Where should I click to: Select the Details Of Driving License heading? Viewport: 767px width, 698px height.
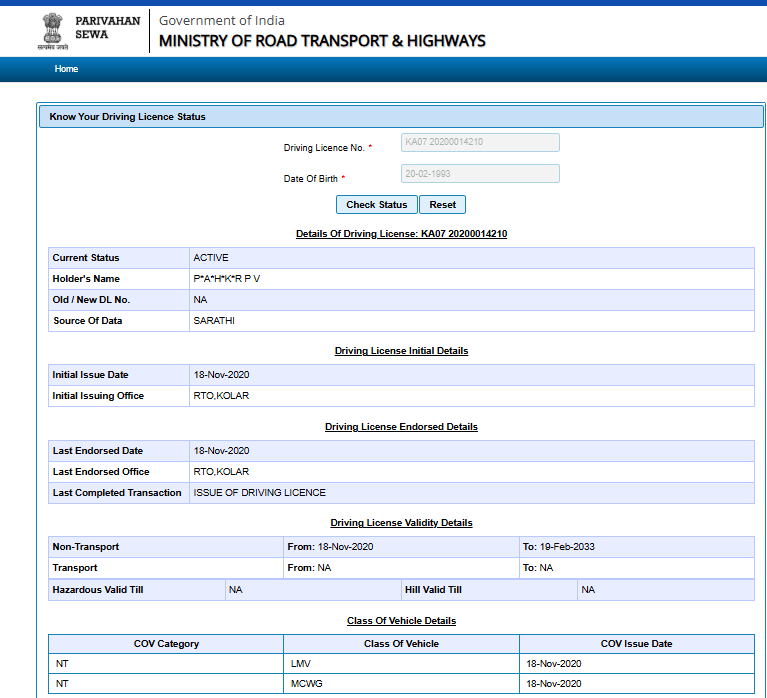[x=401, y=233]
